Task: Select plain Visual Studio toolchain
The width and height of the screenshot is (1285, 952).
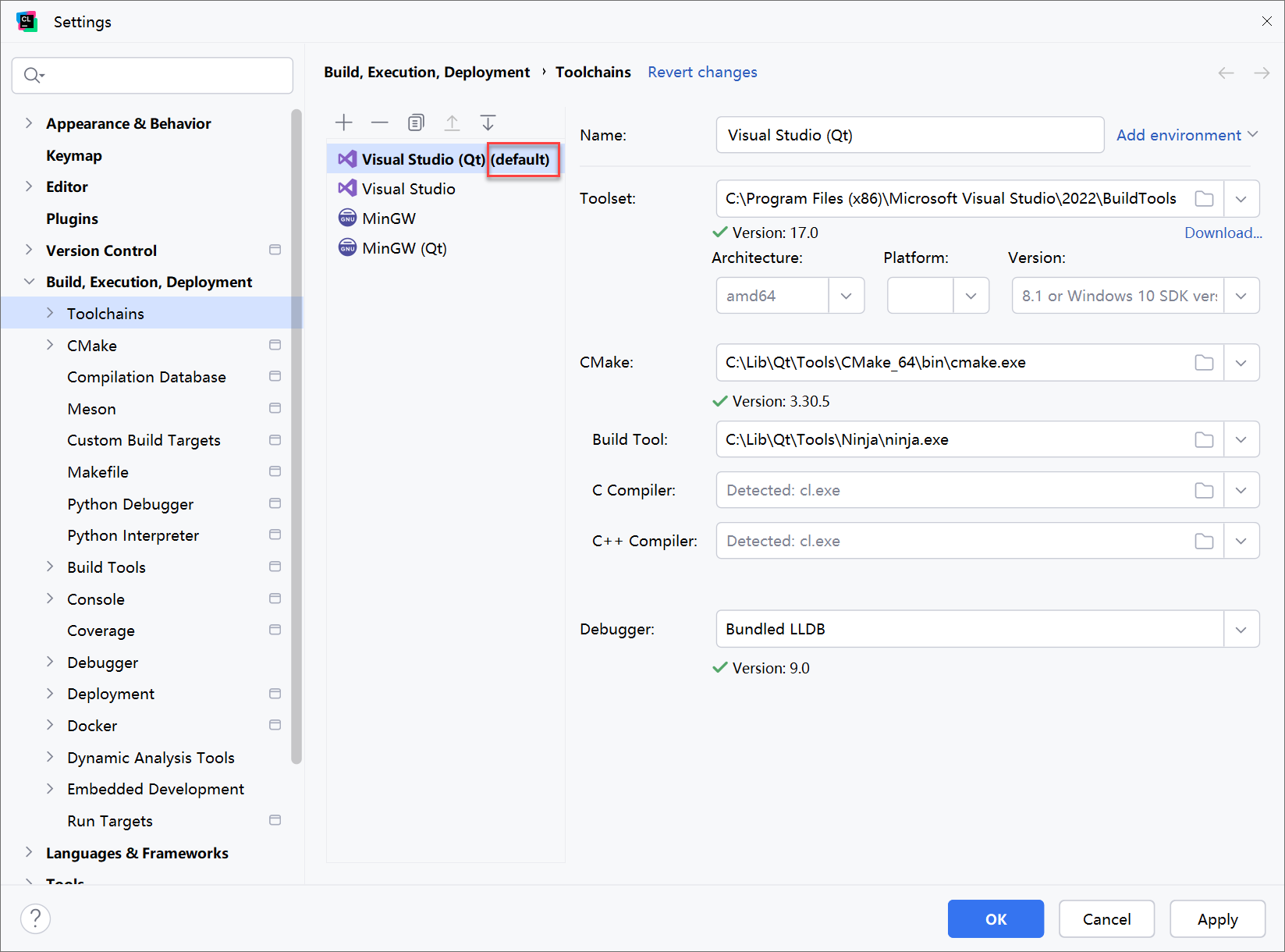Action: pyautogui.click(x=445, y=189)
